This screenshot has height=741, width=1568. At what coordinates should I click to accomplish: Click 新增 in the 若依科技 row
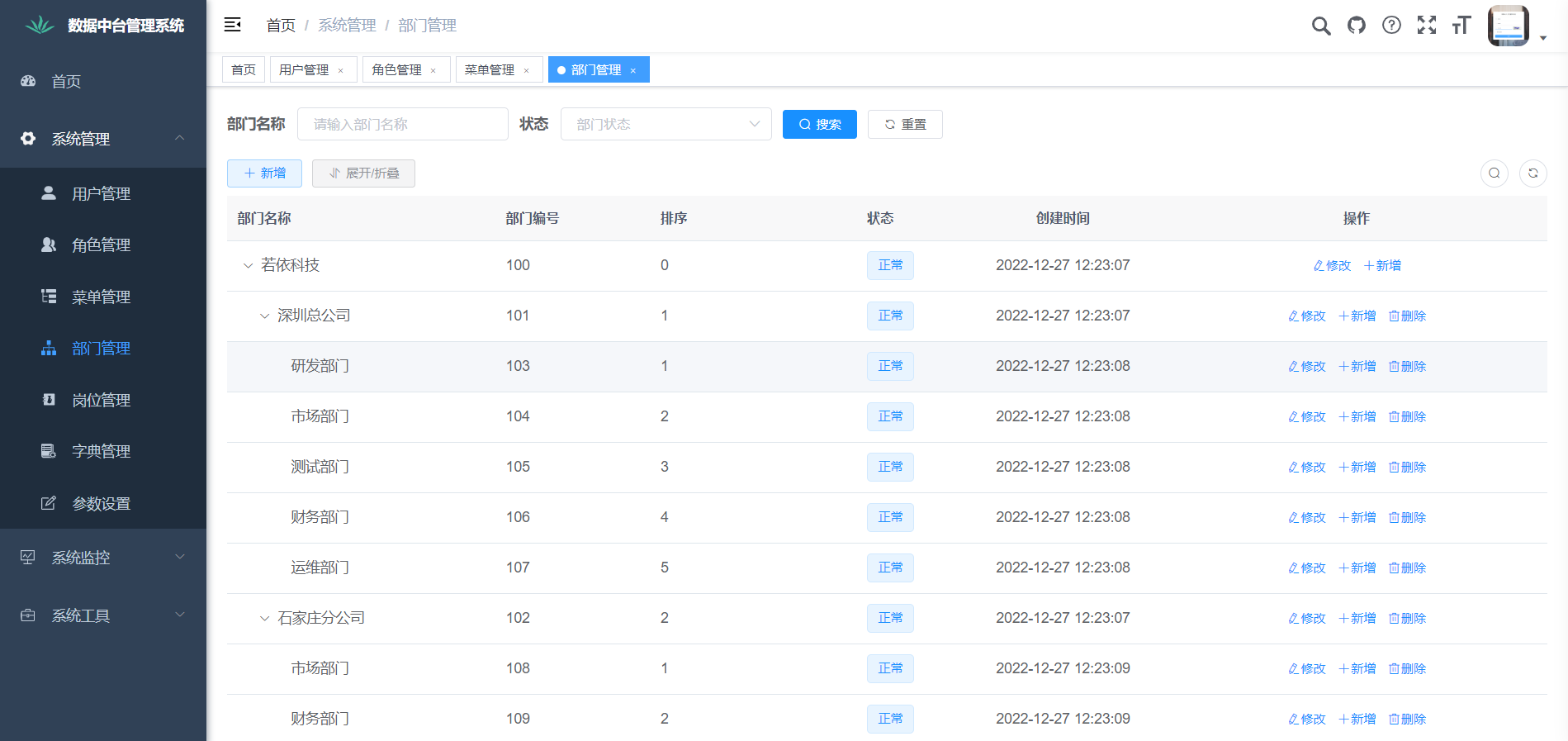[1382, 265]
